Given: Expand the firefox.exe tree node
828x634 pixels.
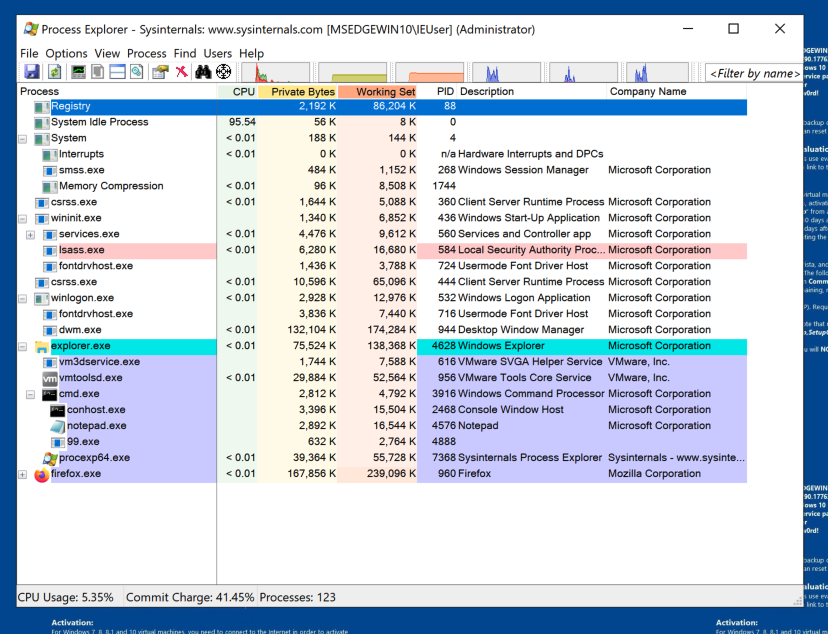Looking at the screenshot, I should (22, 474).
